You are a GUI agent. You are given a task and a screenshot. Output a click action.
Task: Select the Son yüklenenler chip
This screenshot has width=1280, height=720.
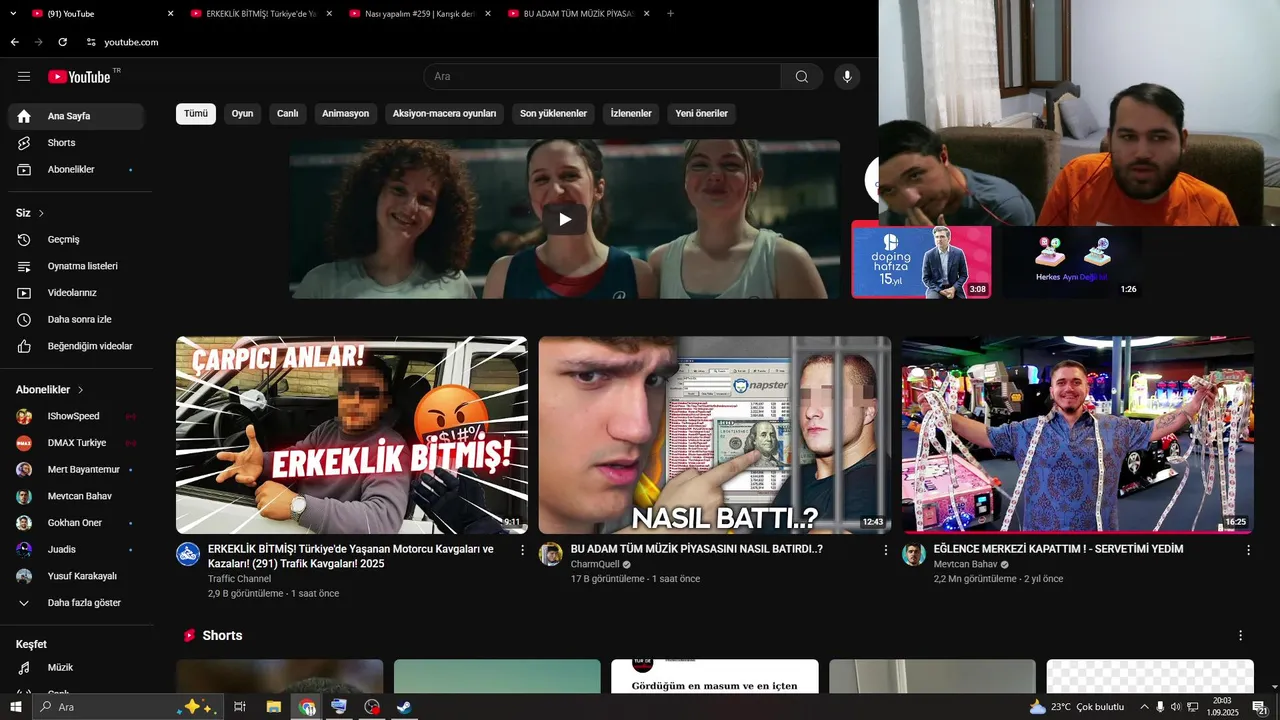click(x=554, y=114)
